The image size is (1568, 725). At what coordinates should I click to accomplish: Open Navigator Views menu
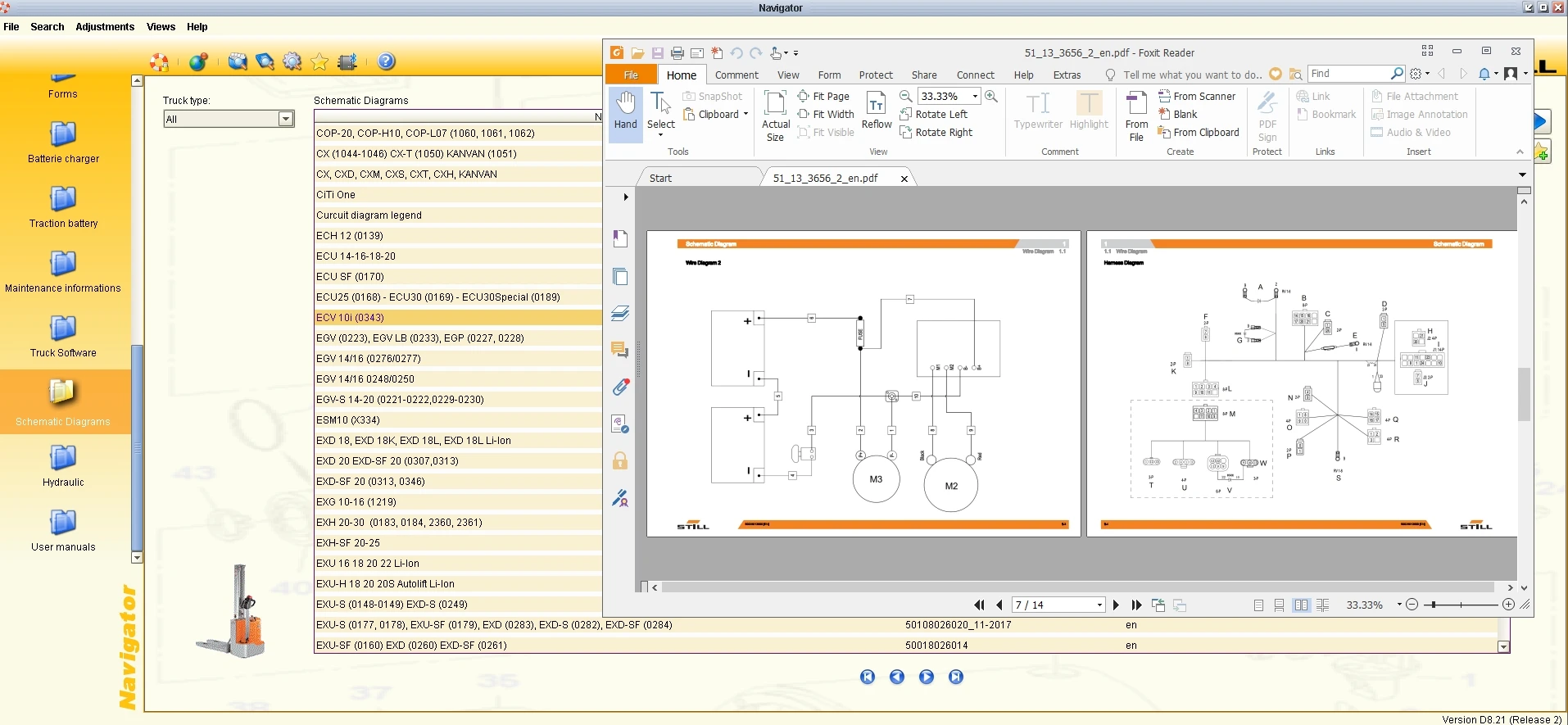click(x=161, y=27)
